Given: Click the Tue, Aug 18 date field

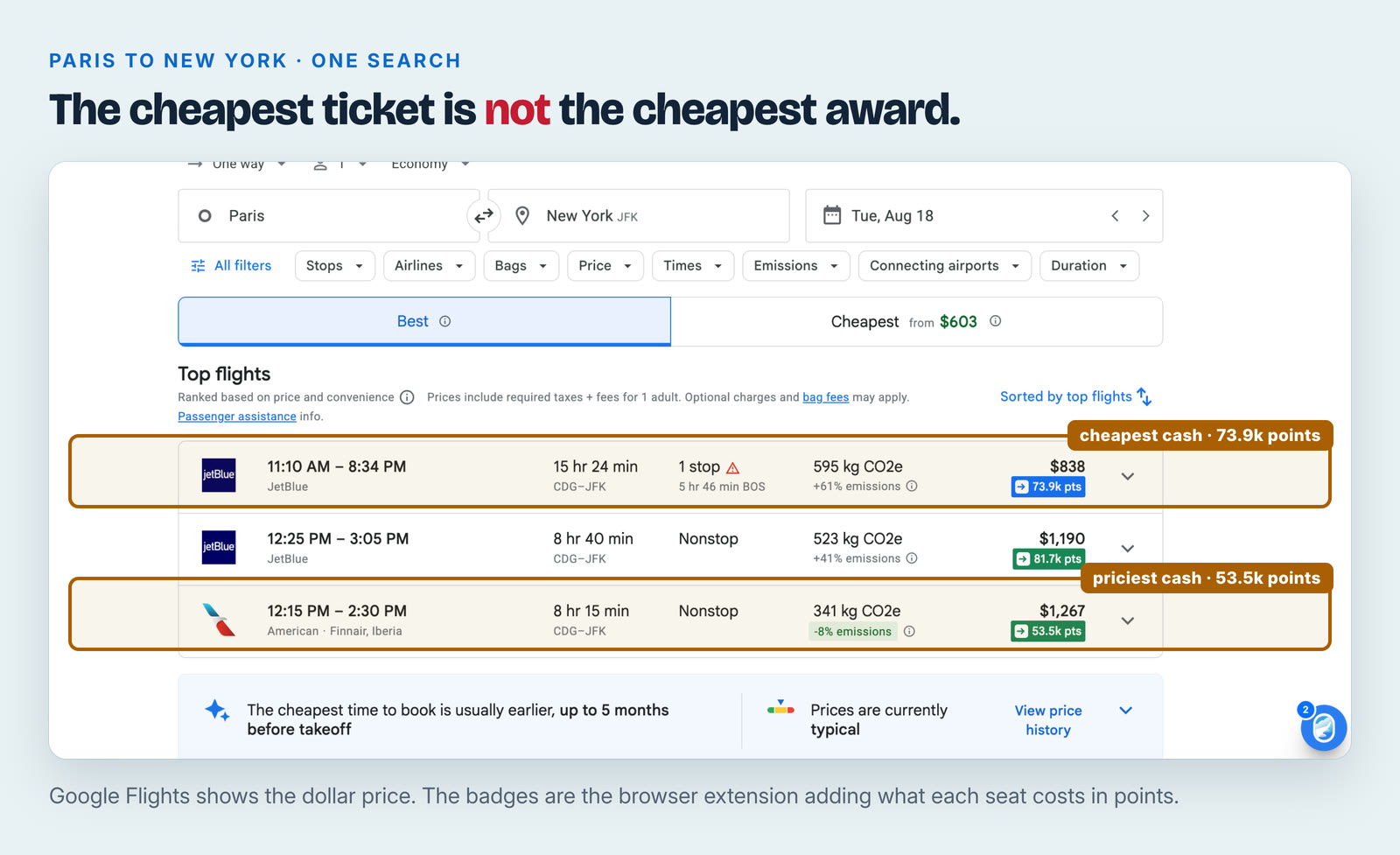Looking at the screenshot, I should pos(983,215).
